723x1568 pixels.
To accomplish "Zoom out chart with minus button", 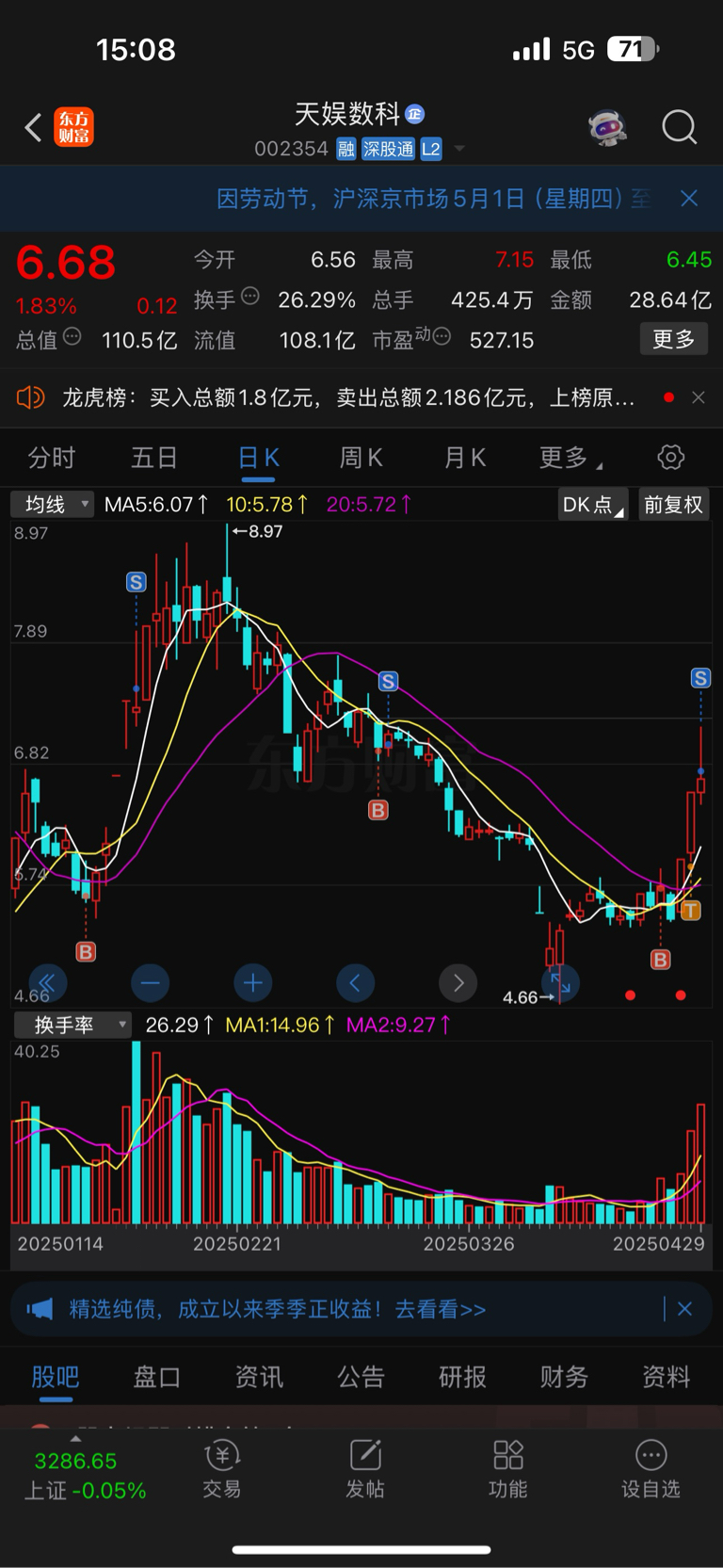I will click(150, 984).
